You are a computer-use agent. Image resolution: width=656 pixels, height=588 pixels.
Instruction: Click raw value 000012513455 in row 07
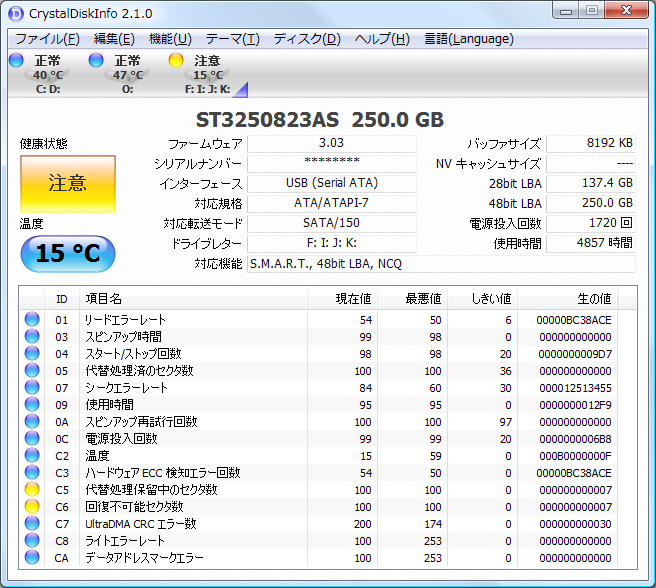(575, 388)
